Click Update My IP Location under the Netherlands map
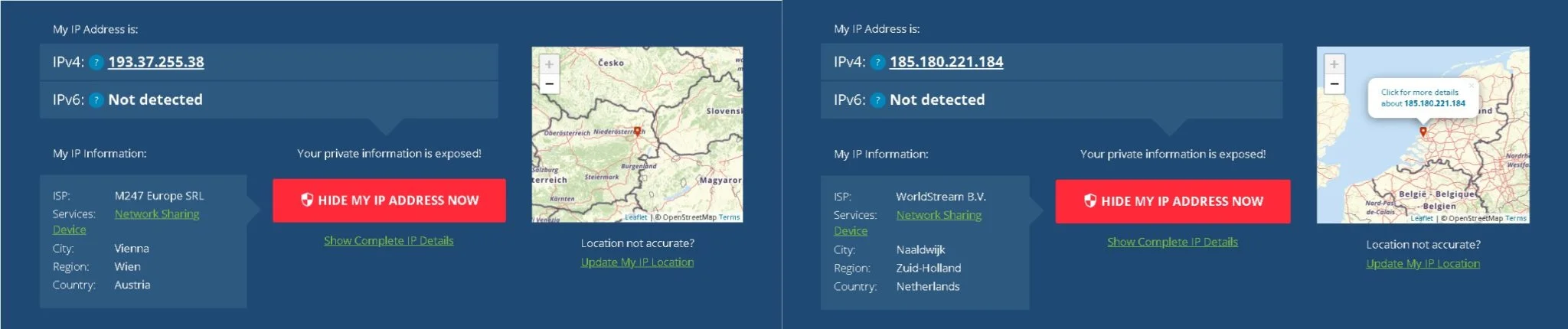The image size is (1568, 329). 1423,263
